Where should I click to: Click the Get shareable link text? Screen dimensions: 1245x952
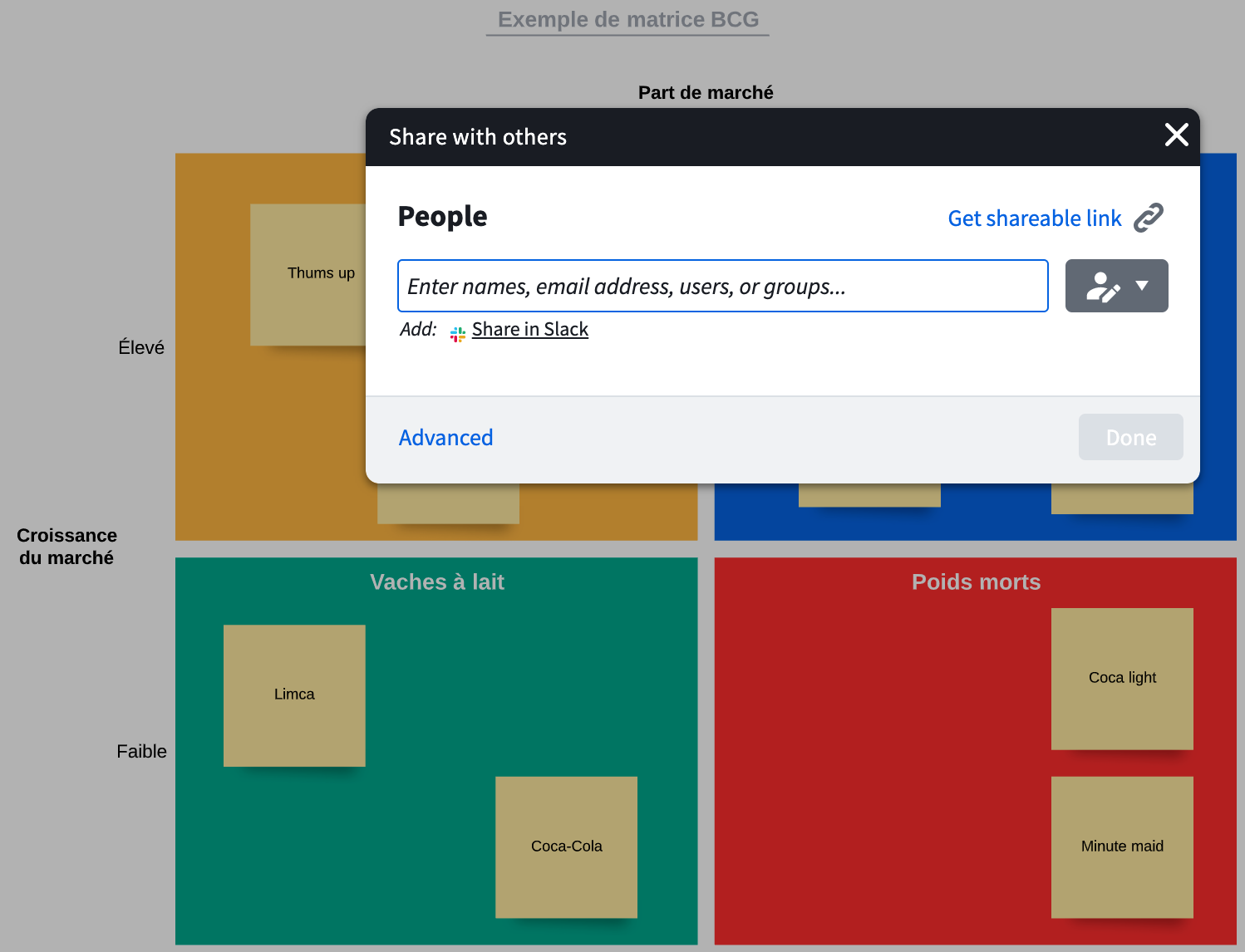click(1034, 218)
